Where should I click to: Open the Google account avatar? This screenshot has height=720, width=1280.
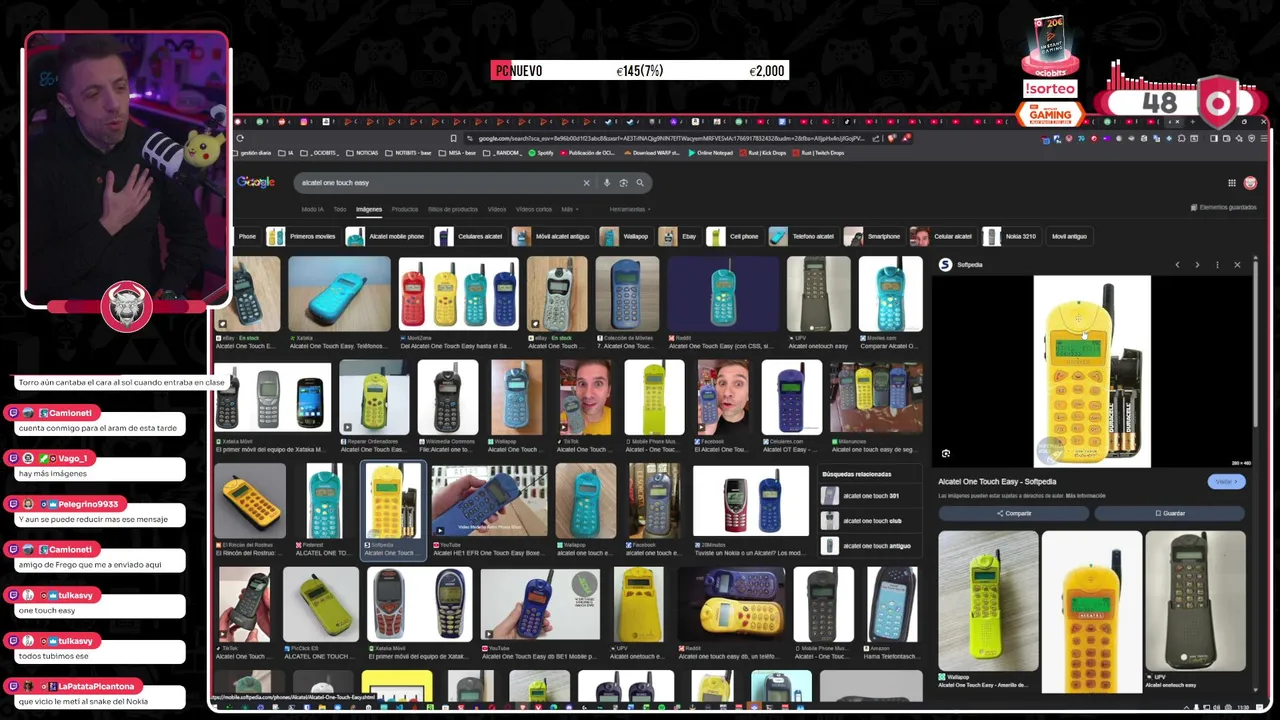click(x=1250, y=183)
